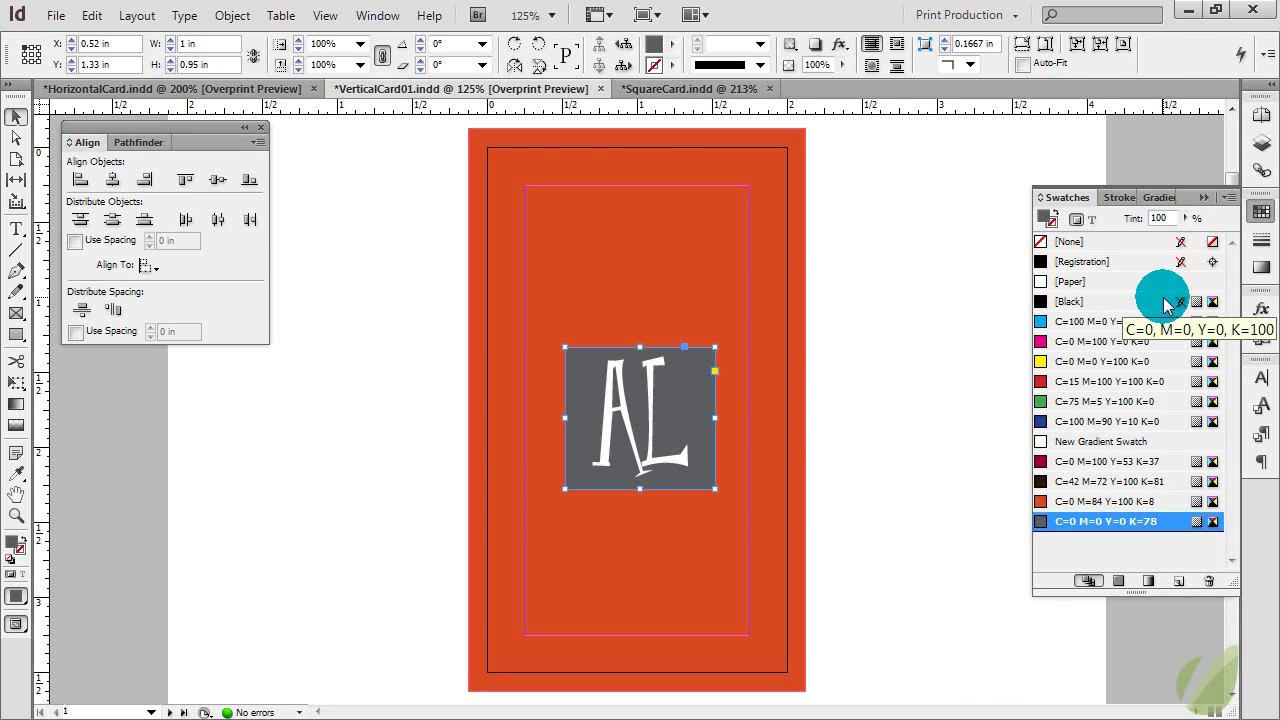Delete swatch using trash icon
Image resolution: width=1280 pixels, height=720 pixels.
point(1209,581)
